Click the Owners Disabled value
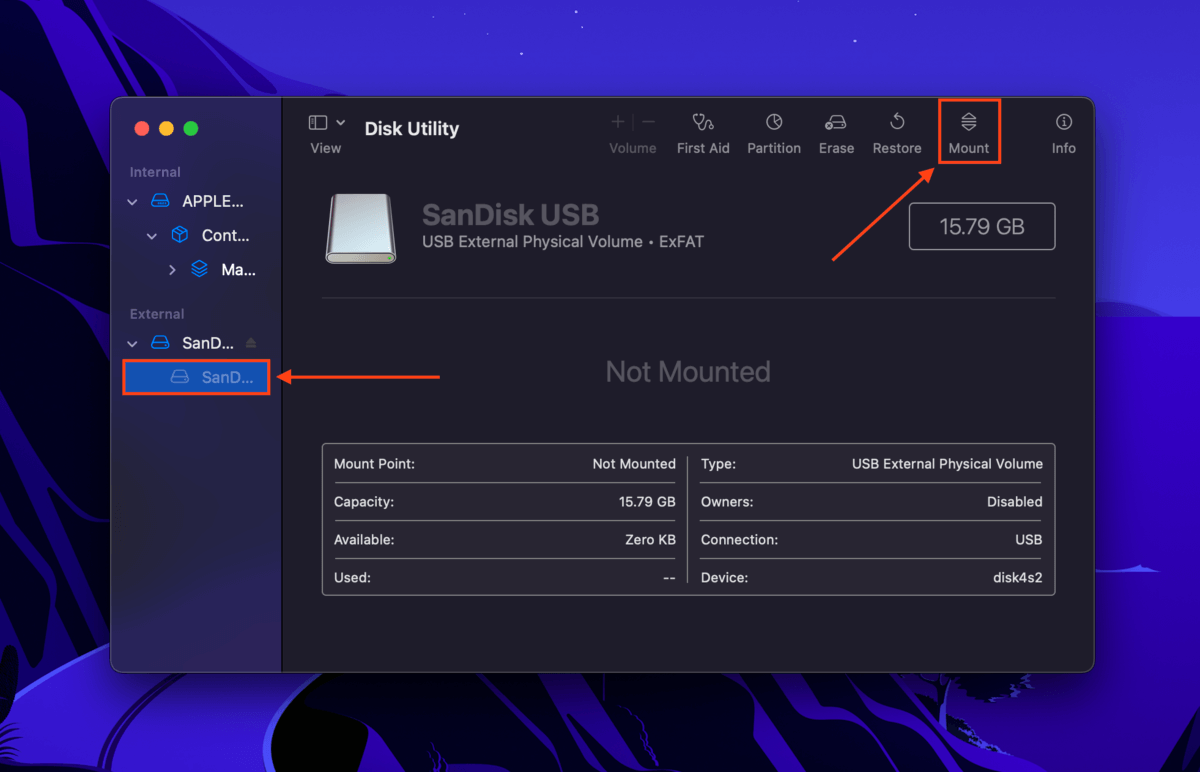Image resolution: width=1200 pixels, height=772 pixels. pyautogui.click(x=1014, y=502)
